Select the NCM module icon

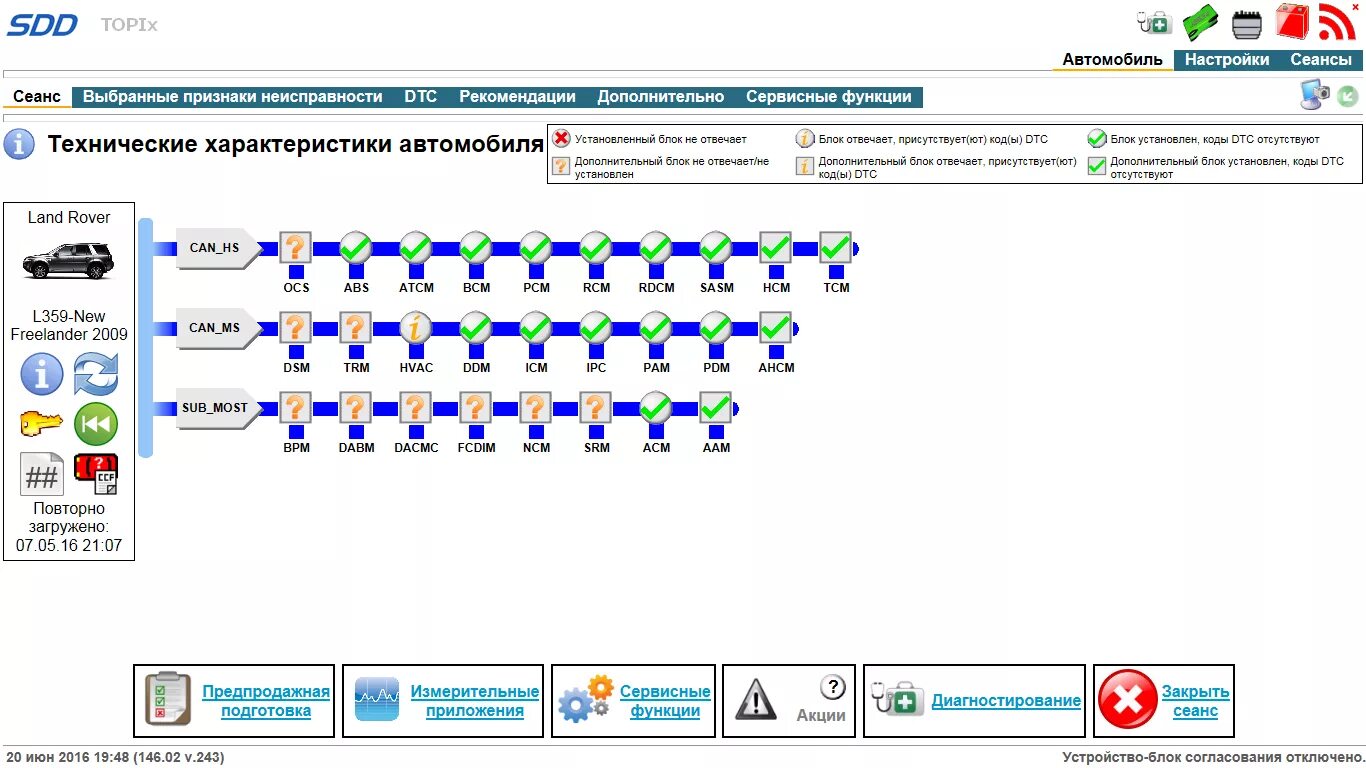pos(536,407)
